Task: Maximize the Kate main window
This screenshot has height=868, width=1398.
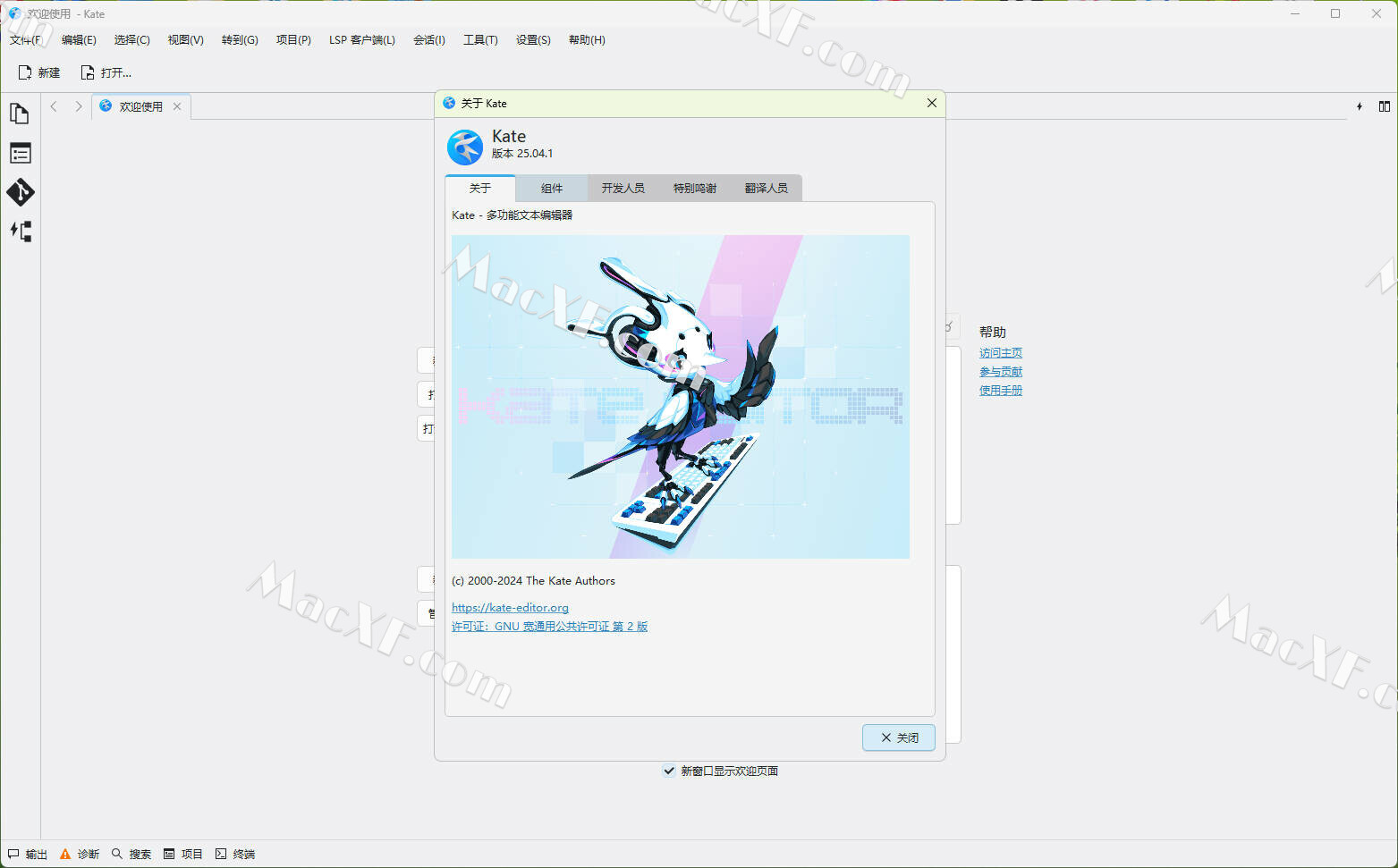Action: coord(1335,13)
